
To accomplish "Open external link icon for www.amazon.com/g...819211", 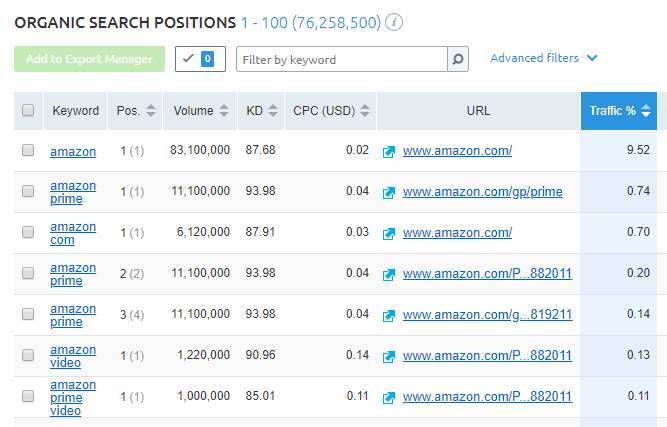I will coord(389,316).
